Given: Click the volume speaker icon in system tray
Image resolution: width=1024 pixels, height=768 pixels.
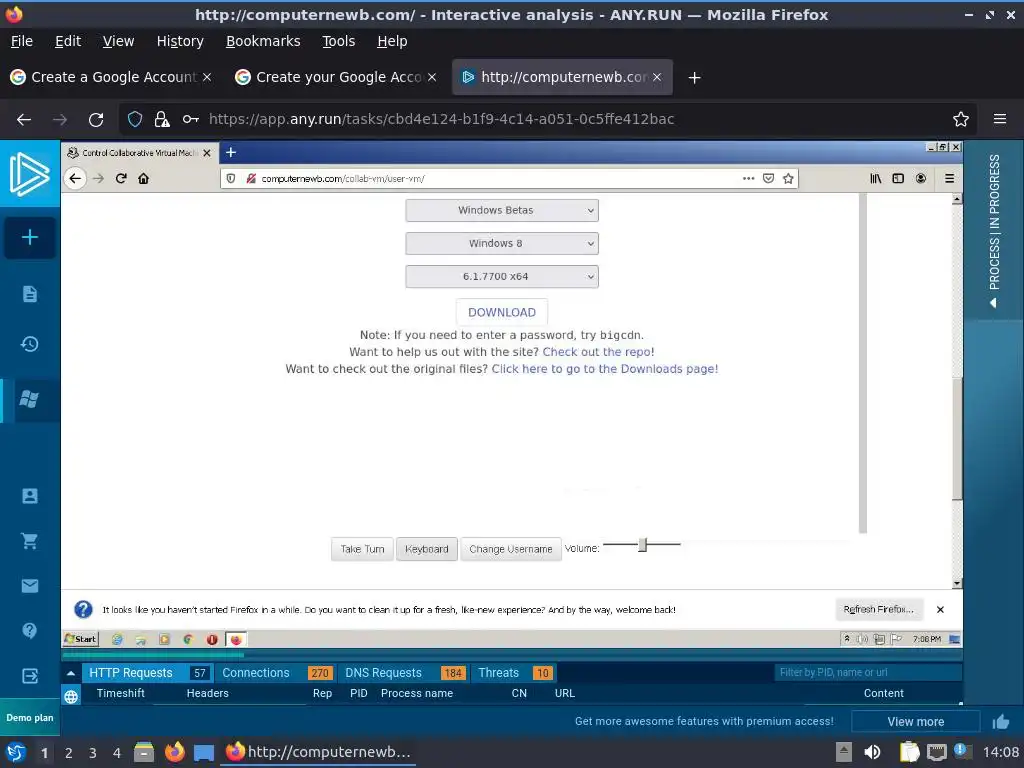Looking at the screenshot, I should [872, 752].
